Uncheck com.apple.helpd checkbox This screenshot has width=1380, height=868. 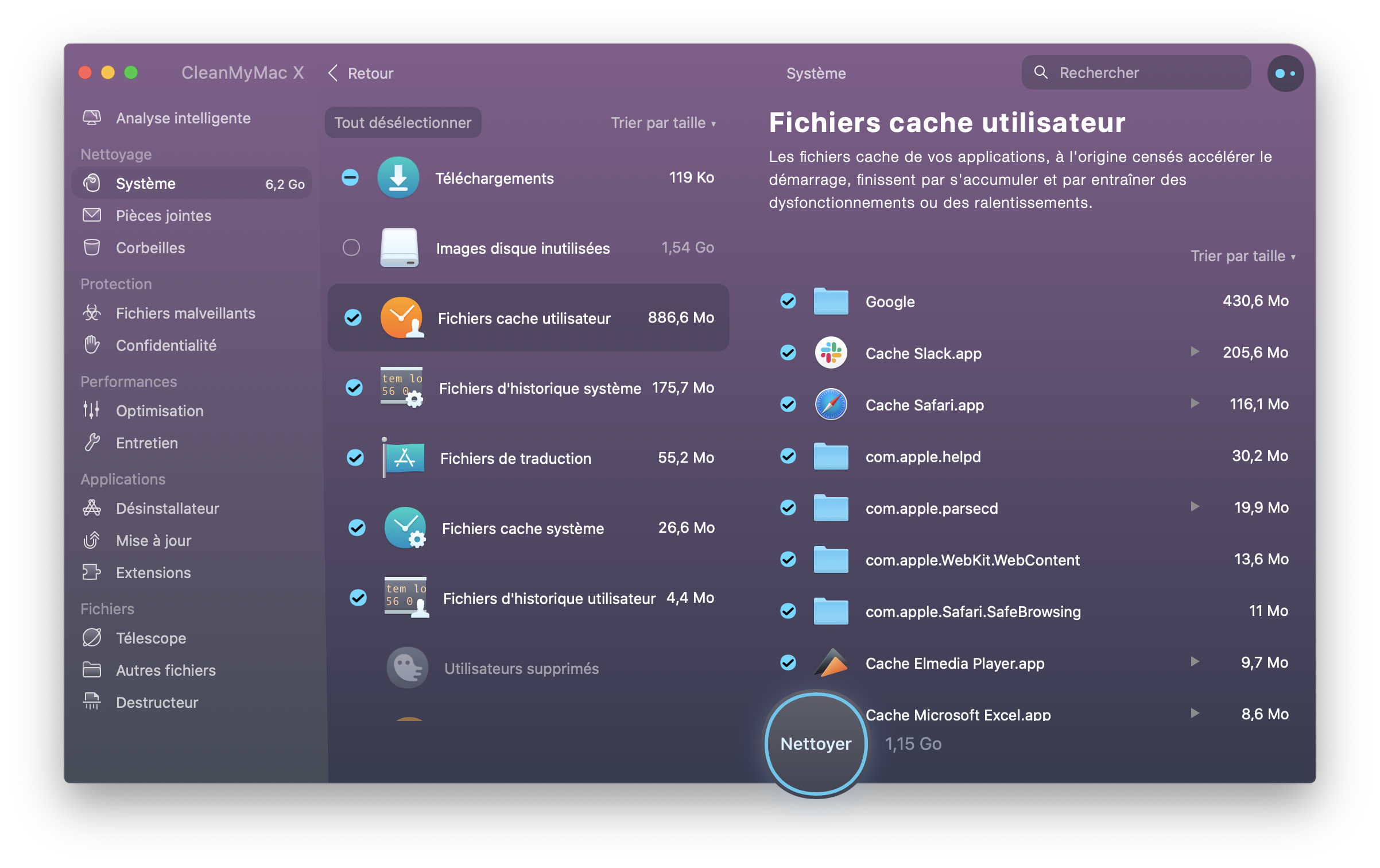(788, 456)
